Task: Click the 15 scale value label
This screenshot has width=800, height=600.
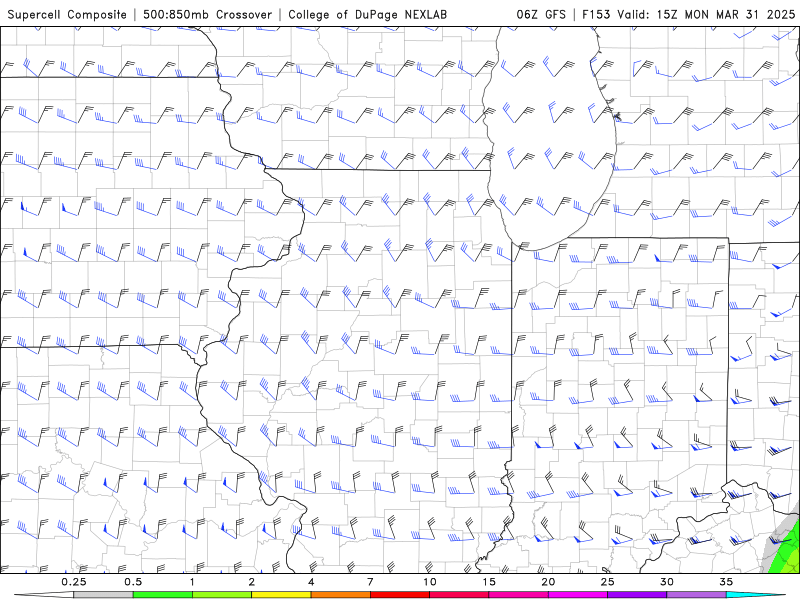Action: tap(489, 582)
